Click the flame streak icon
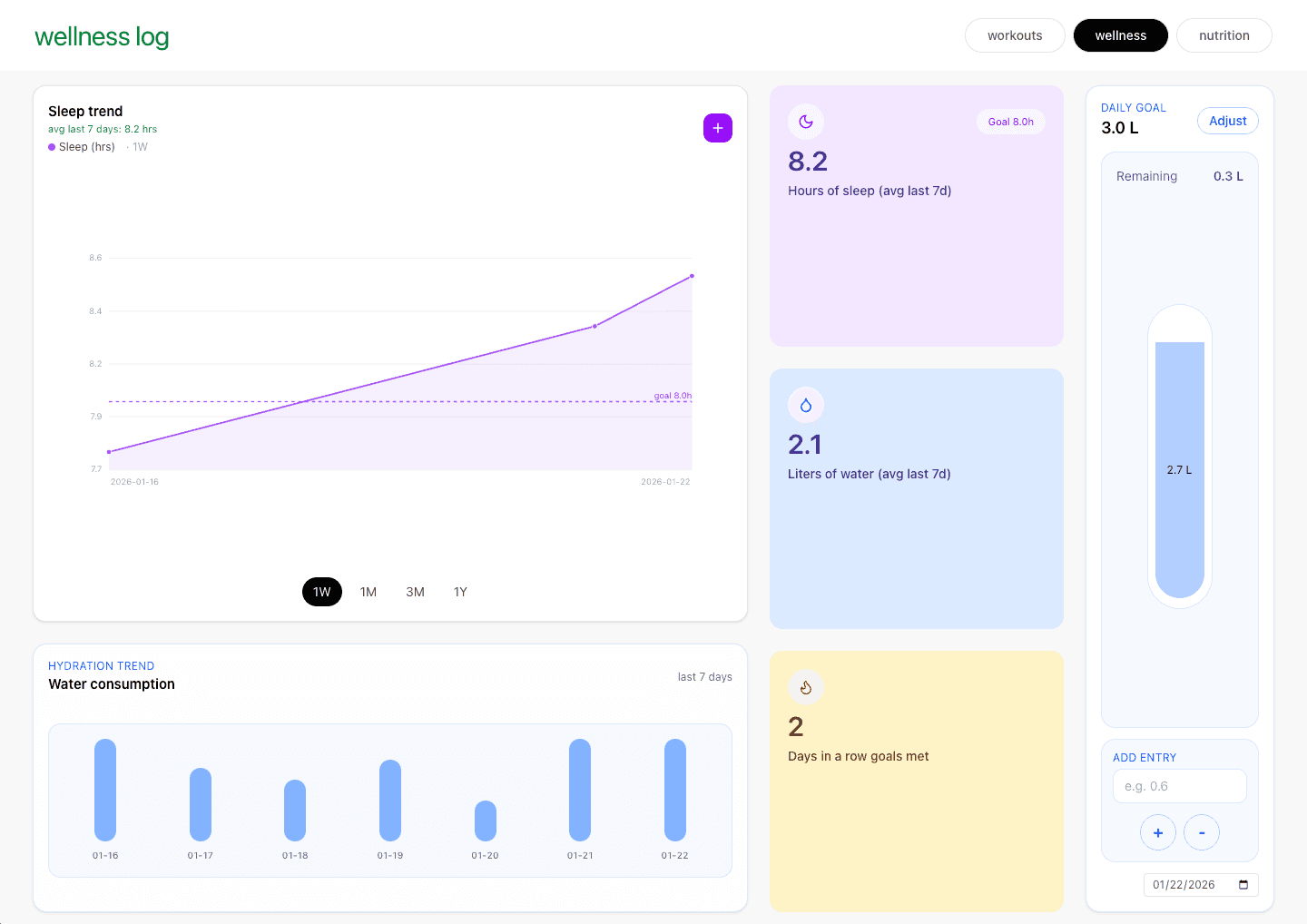This screenshot has width=1307, height=924. point(805,687)
